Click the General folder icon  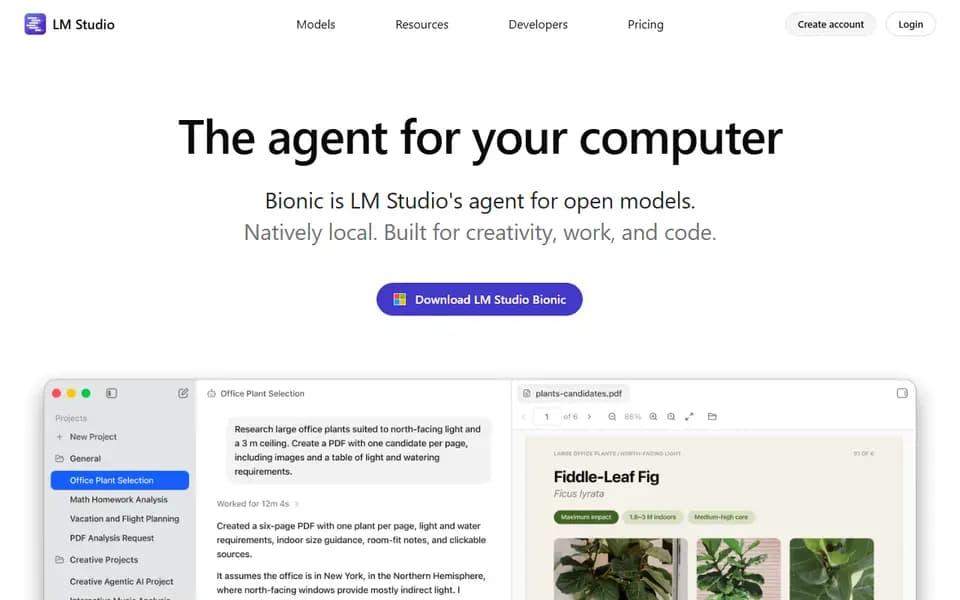pos(59,459)
